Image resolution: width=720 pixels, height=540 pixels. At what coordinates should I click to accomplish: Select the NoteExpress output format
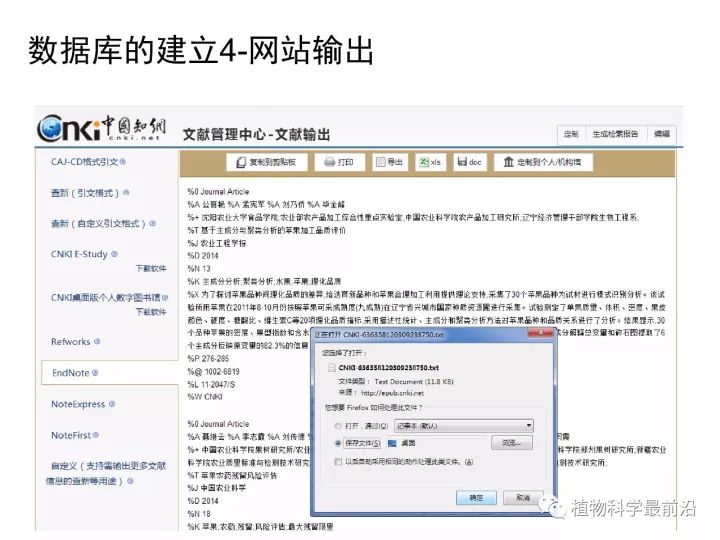[x=78, y=404]
